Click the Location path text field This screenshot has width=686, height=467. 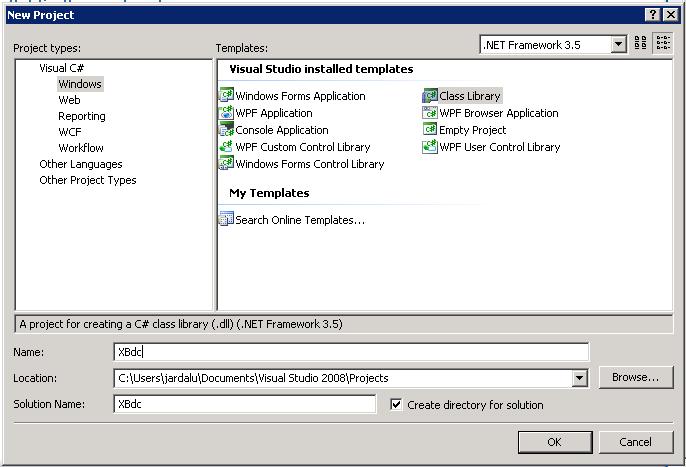(x=343, y=378)
